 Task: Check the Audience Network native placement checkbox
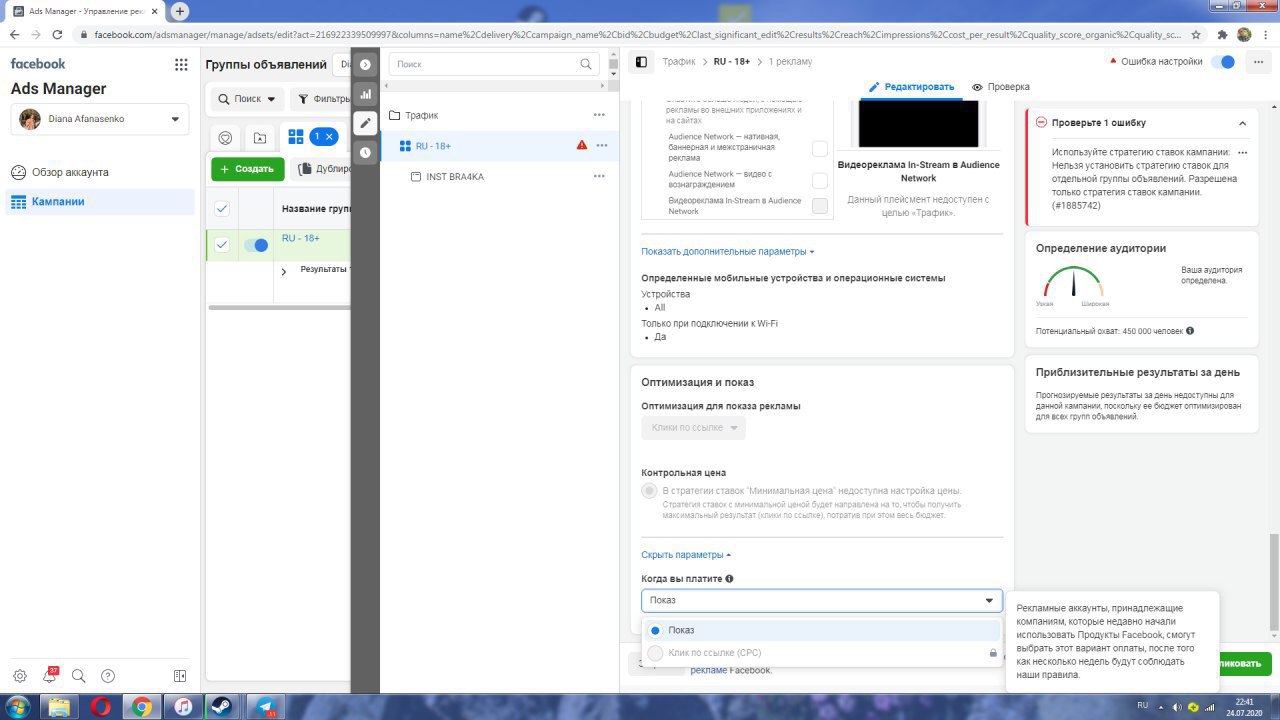pyautogui.click(x=820, y=148)
